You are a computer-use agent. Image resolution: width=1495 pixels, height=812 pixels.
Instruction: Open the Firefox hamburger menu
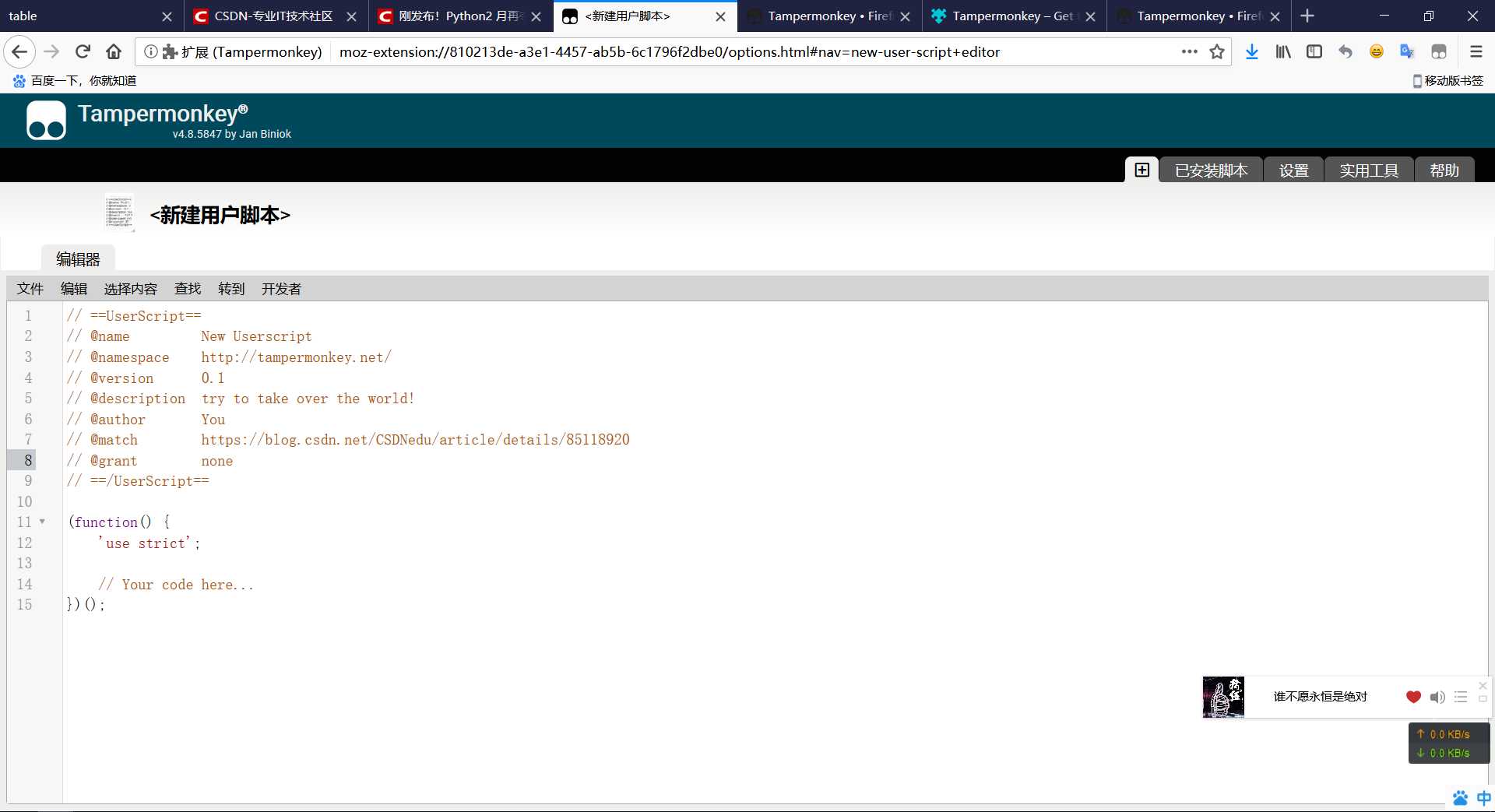(1476, 52)
